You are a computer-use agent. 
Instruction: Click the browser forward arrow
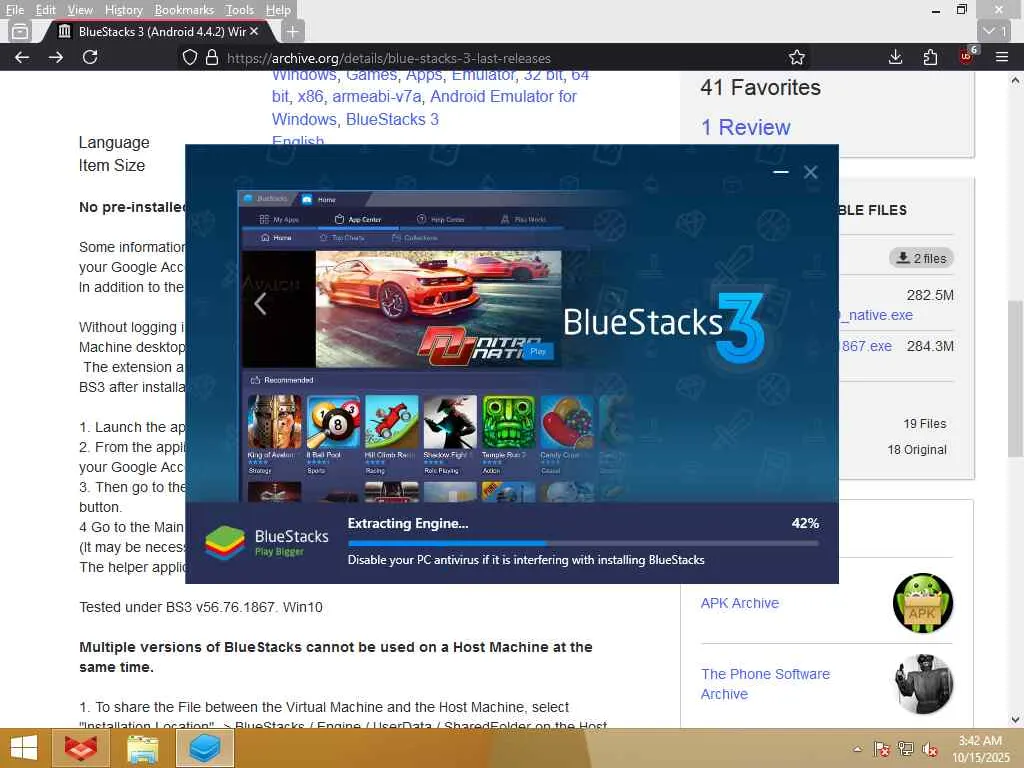[x=56, y=57]
